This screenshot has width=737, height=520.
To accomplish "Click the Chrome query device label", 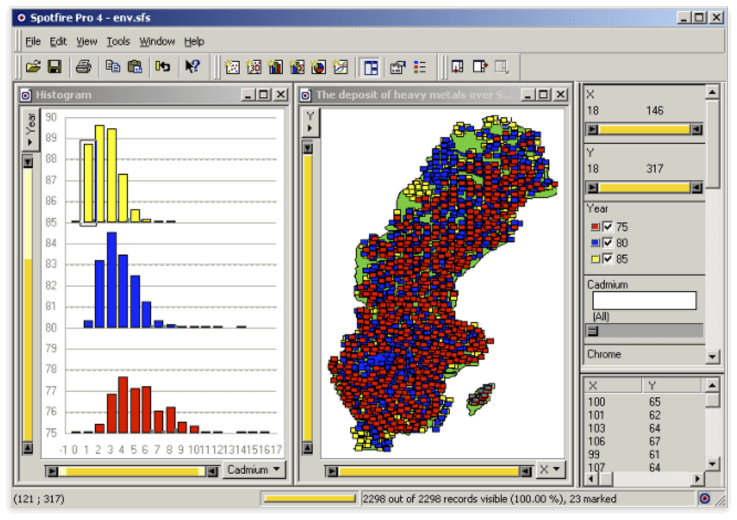I will tap(604, 354).
